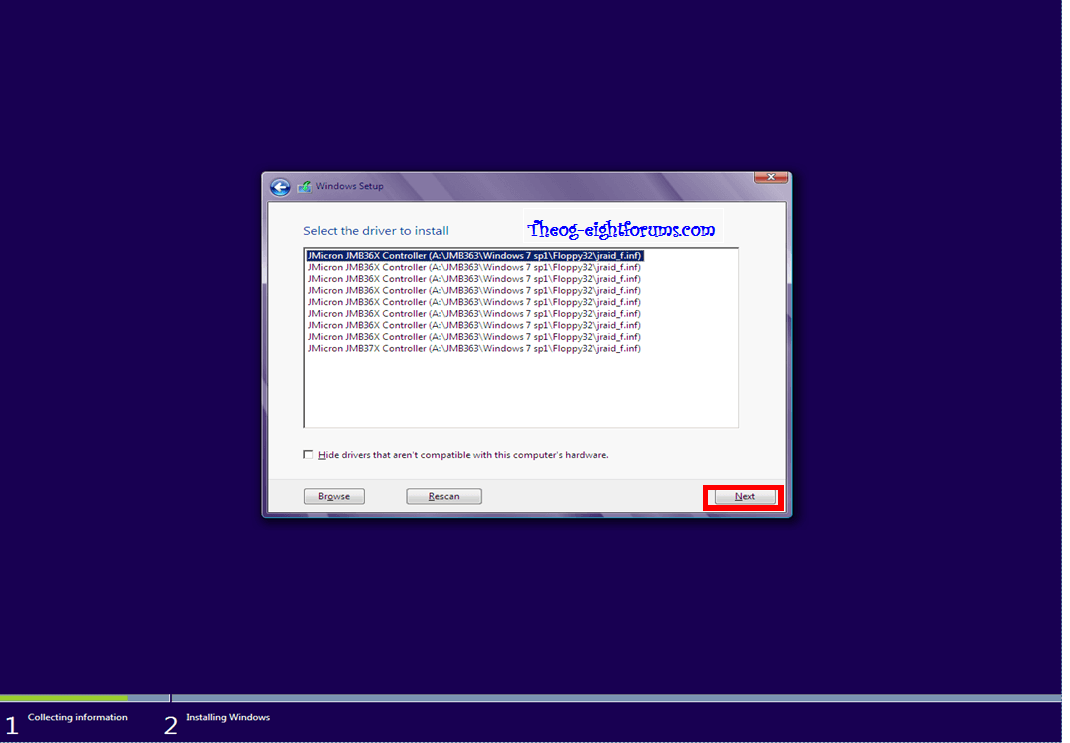Select the third JMB36X Controller entry
Image resolution: width=1070 pixels, height=743 pixels.
click(x=474, y=279)
